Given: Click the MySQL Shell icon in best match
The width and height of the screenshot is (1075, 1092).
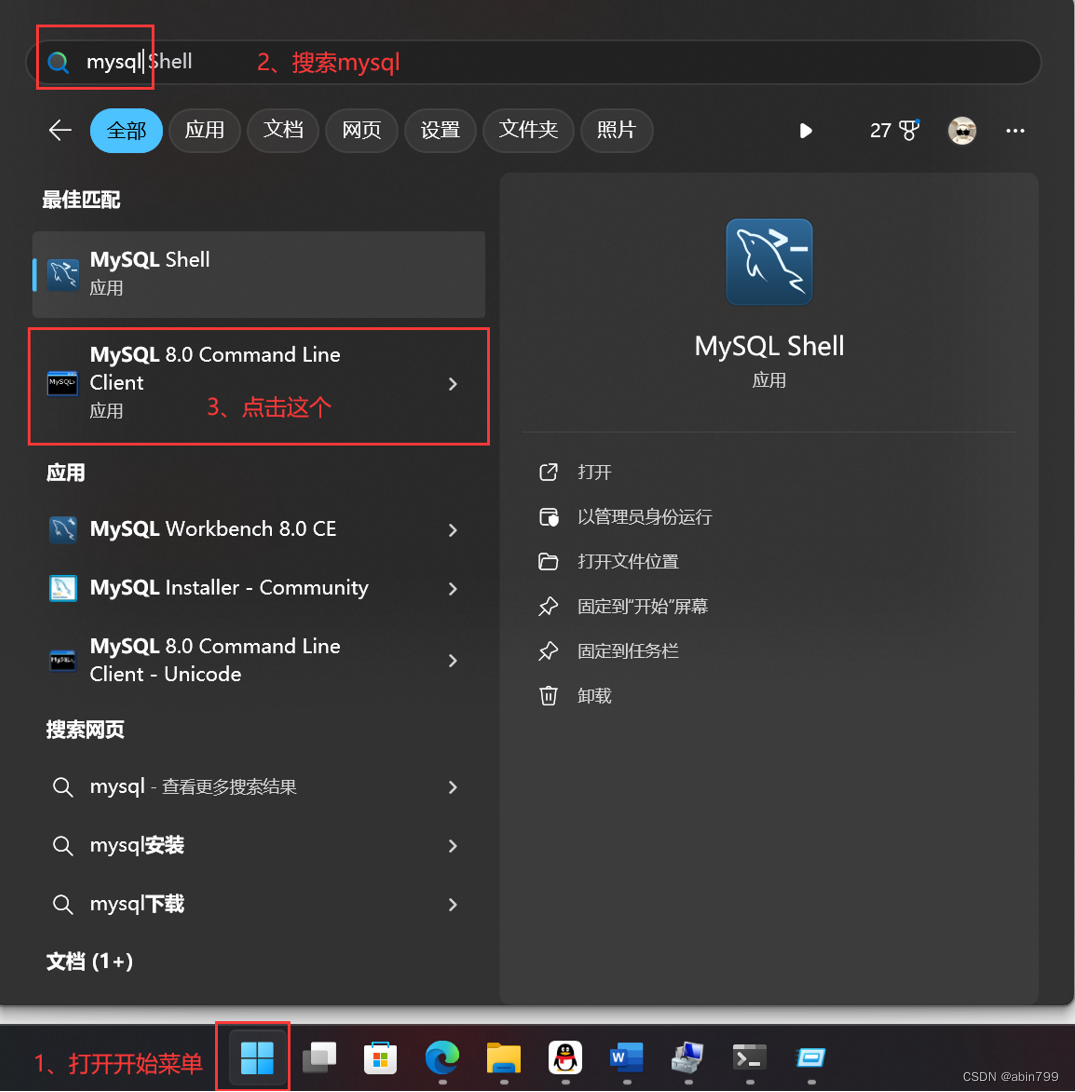Looking at the screenshot, I should [x=63, y=274].
